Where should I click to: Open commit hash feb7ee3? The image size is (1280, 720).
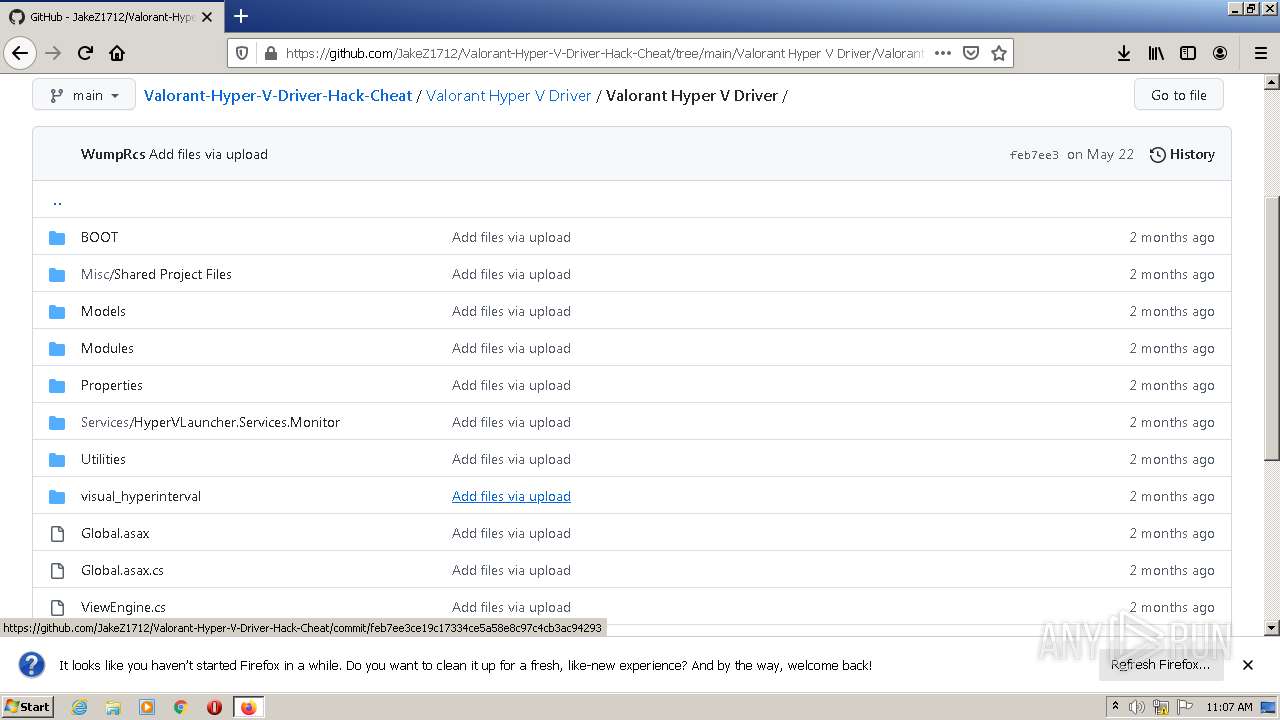(x=1034, y=155)
